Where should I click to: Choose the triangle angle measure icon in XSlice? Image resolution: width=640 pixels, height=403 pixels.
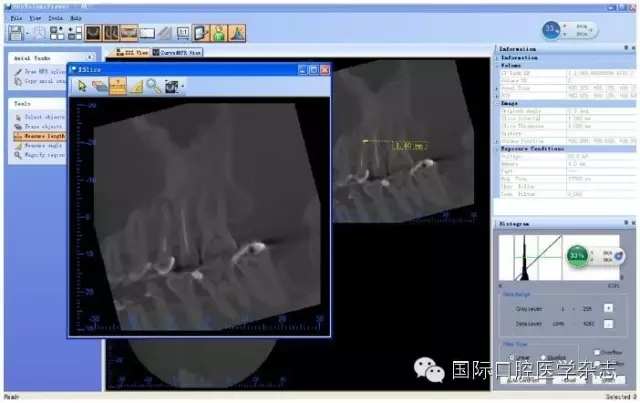(x=136, y=86)
